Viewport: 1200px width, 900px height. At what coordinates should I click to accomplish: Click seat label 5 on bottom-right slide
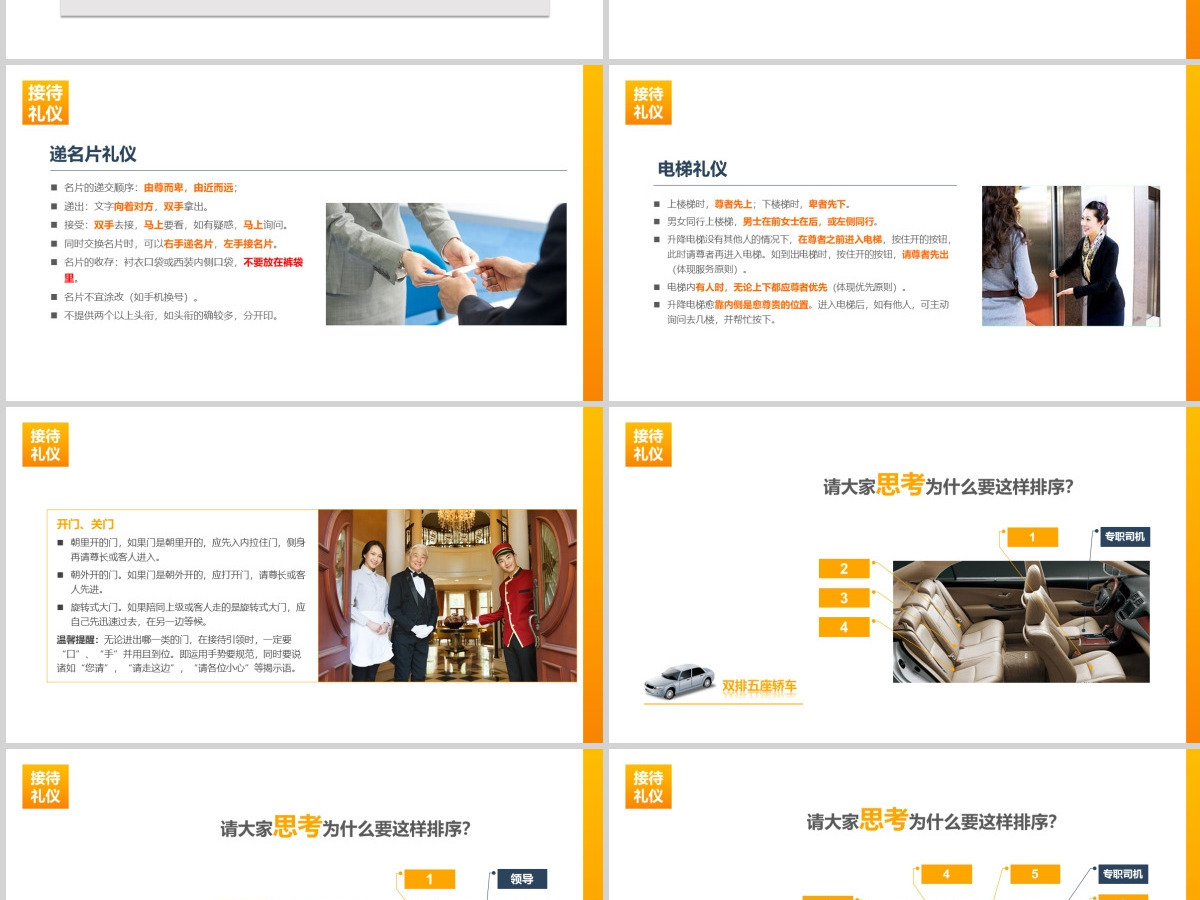(x=1035, y=874)
